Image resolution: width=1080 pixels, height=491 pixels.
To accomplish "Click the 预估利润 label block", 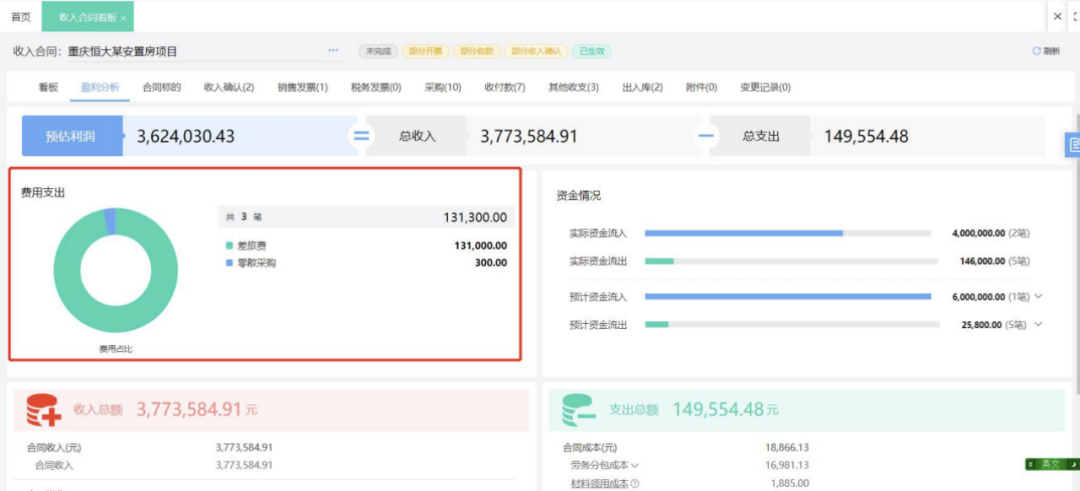I will 71,136.
